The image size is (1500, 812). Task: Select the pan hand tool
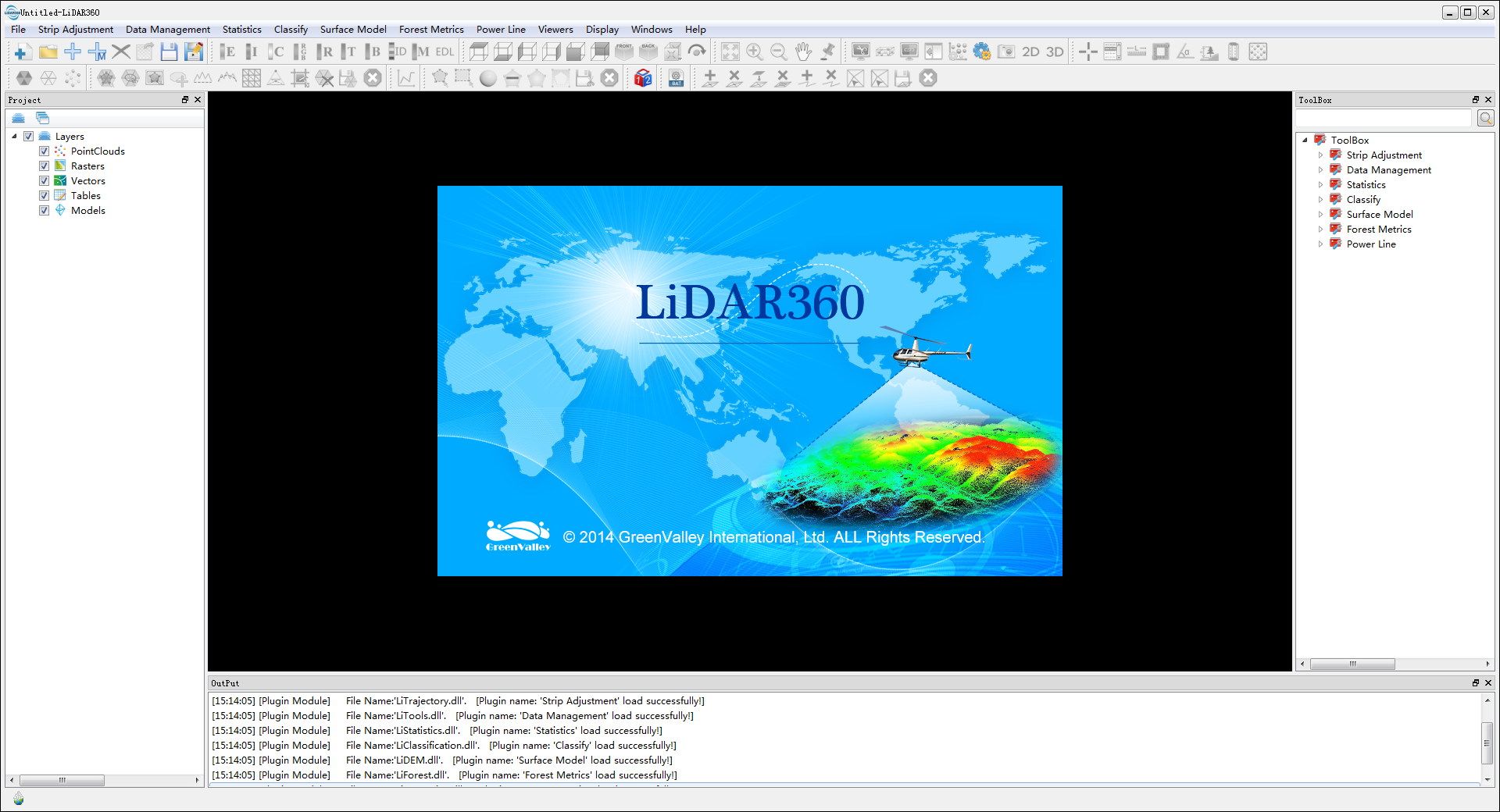(x=803, y=52)
